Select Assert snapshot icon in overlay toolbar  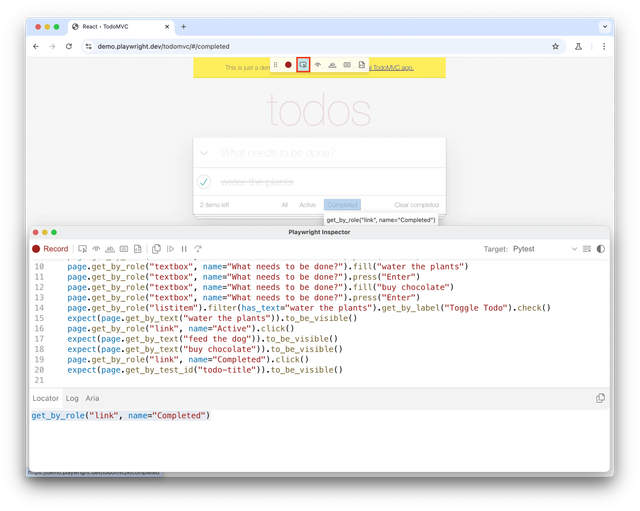pos(362,64)
